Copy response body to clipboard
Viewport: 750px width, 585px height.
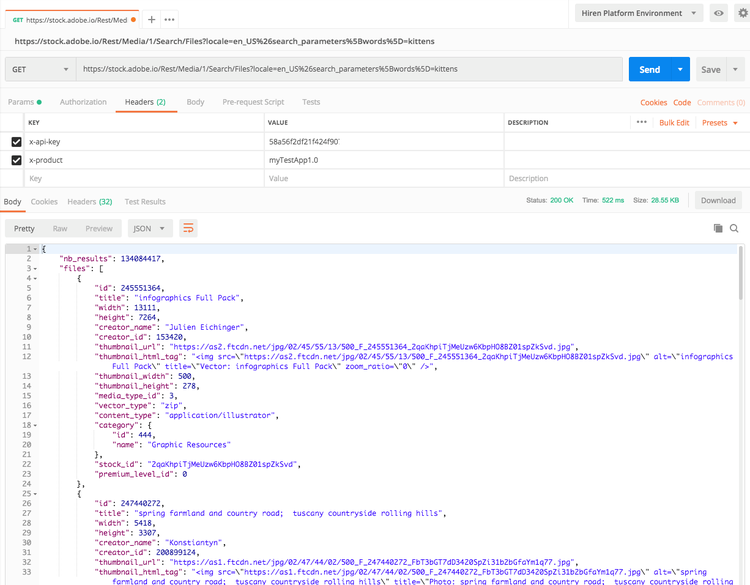pyautogui.click(x=717, y=228)
